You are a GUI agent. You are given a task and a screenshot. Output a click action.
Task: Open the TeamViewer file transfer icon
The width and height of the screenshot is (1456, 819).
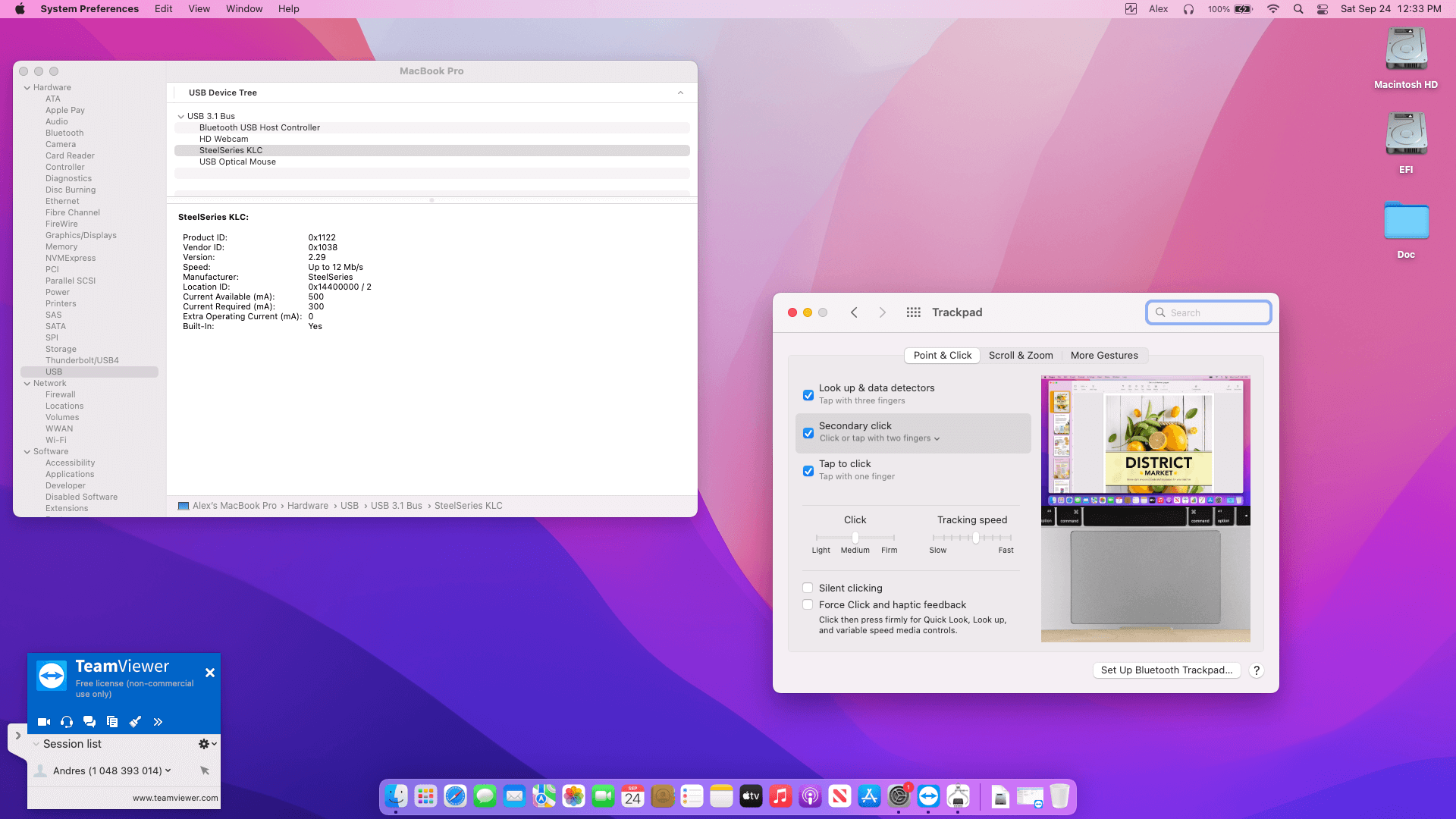(112, 722)
